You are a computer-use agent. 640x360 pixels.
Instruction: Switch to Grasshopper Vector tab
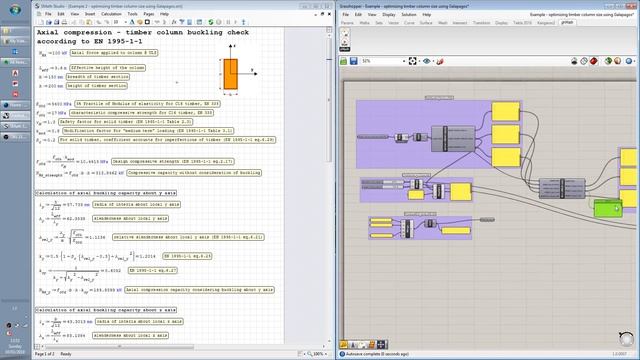pos(393,23)
